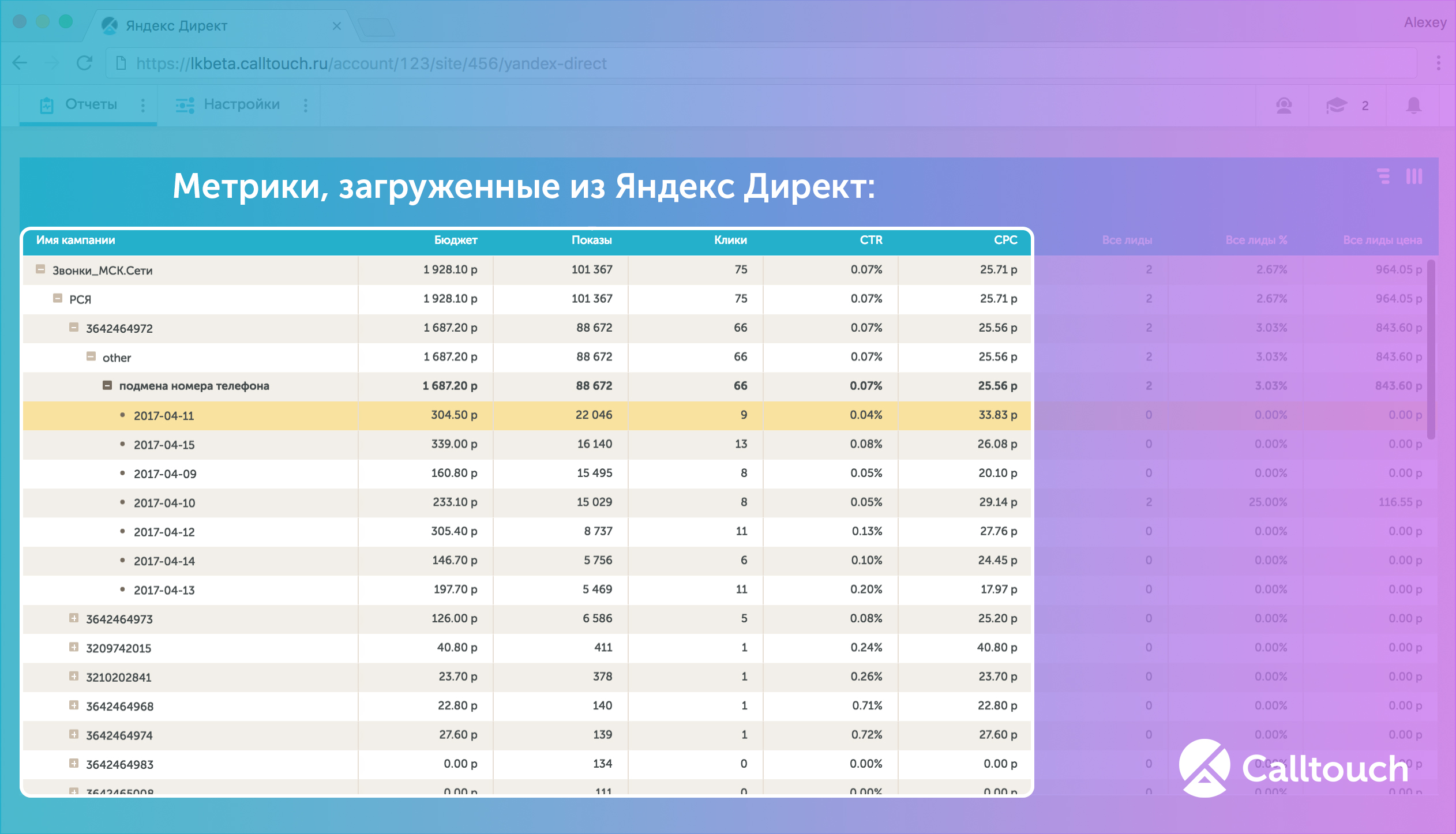The image size is (1456, 834).
Task: Open a new browser tab
Action: pos(376,27)
